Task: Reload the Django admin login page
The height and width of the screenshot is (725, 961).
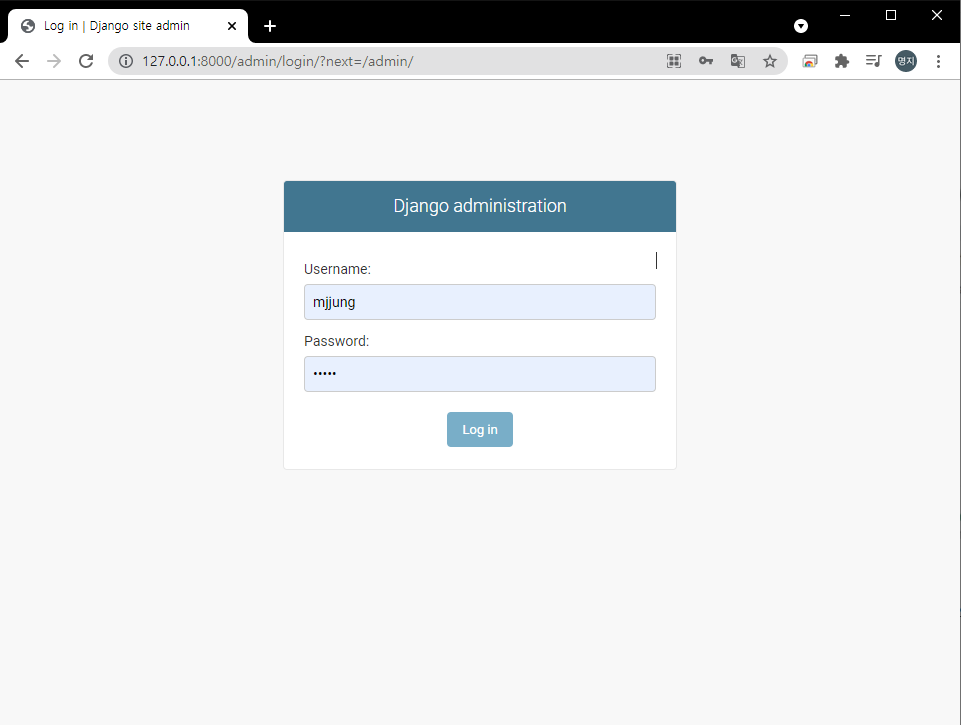Action: [x=86, y=61]
